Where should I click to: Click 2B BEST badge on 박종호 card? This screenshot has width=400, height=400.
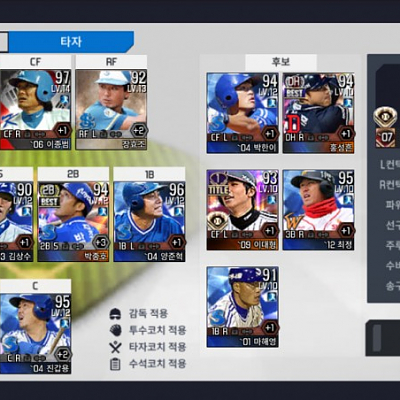[49, 196]
